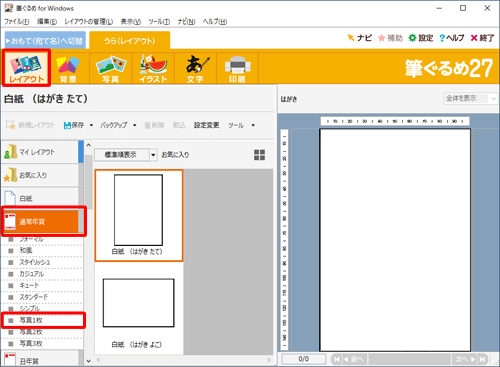Click category list scroll down arrow

point(88,361)
